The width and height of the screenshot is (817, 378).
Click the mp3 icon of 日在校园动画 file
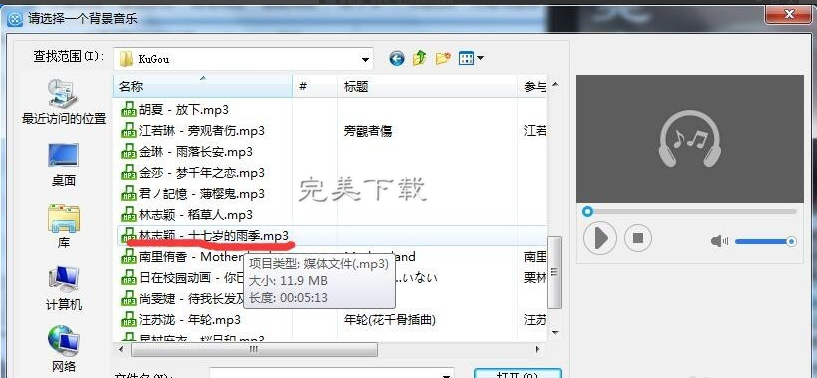point(128,277)
